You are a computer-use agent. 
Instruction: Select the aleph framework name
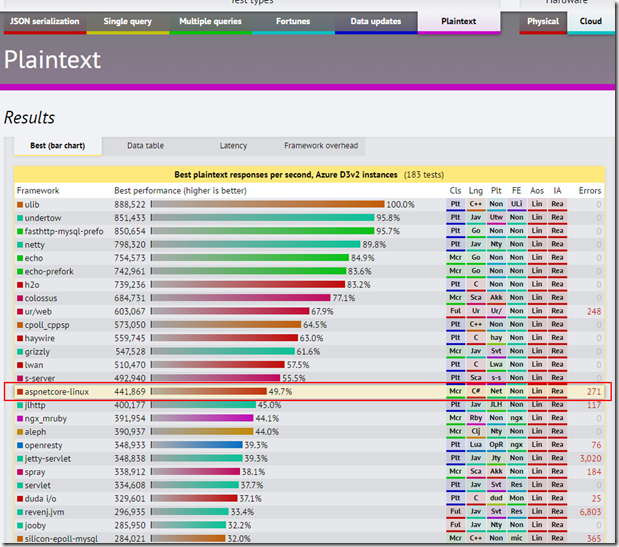tap(36, 432)
